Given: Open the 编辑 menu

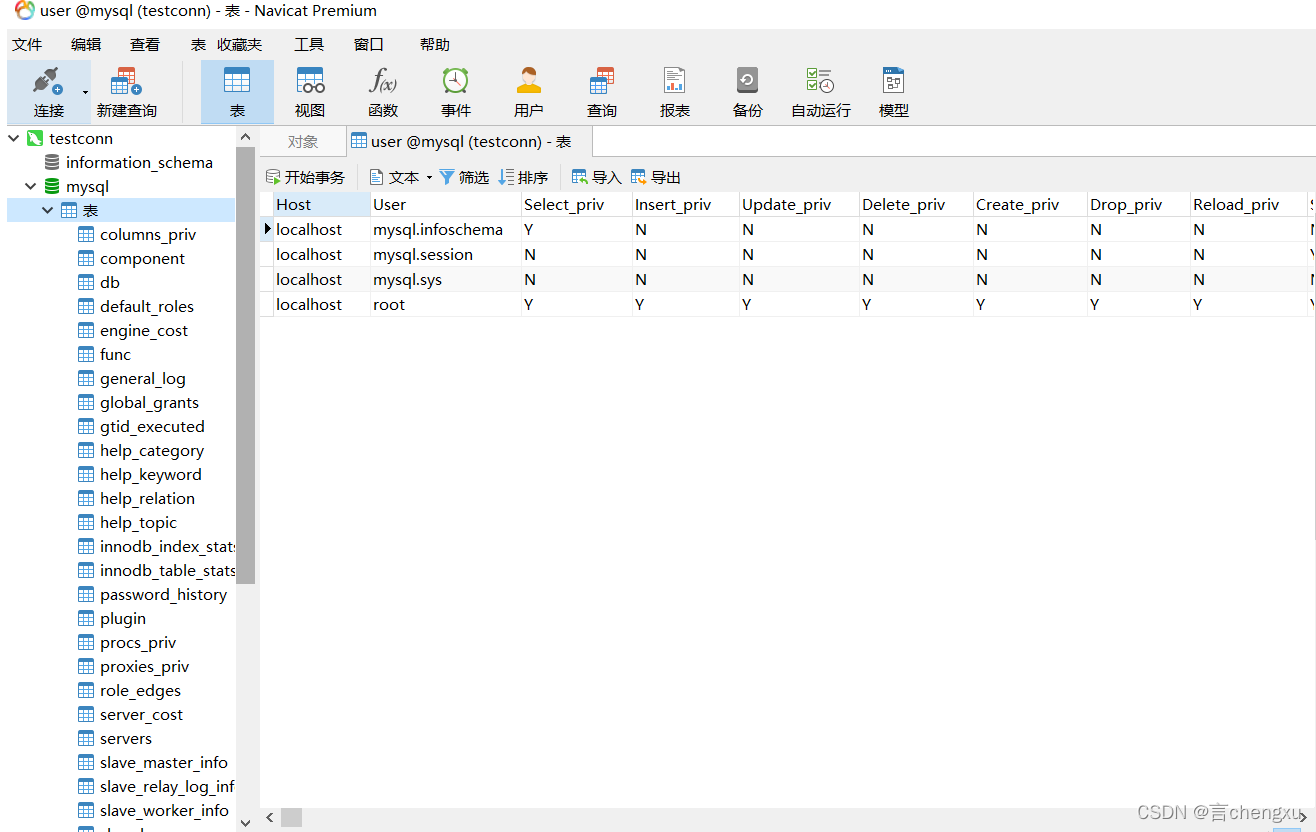Looking at the screenshot, I should (x=86, y=44).
